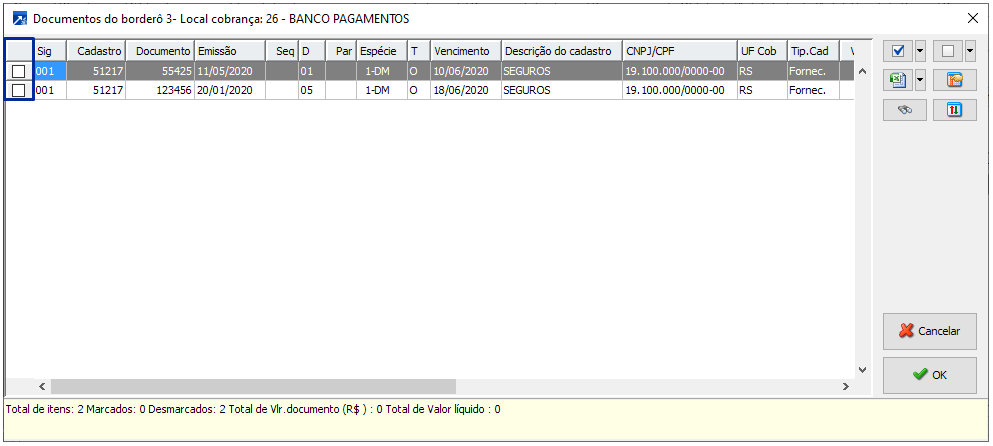Click RS in the 55425 row
993x446 pixels.
tap(762, 72)
